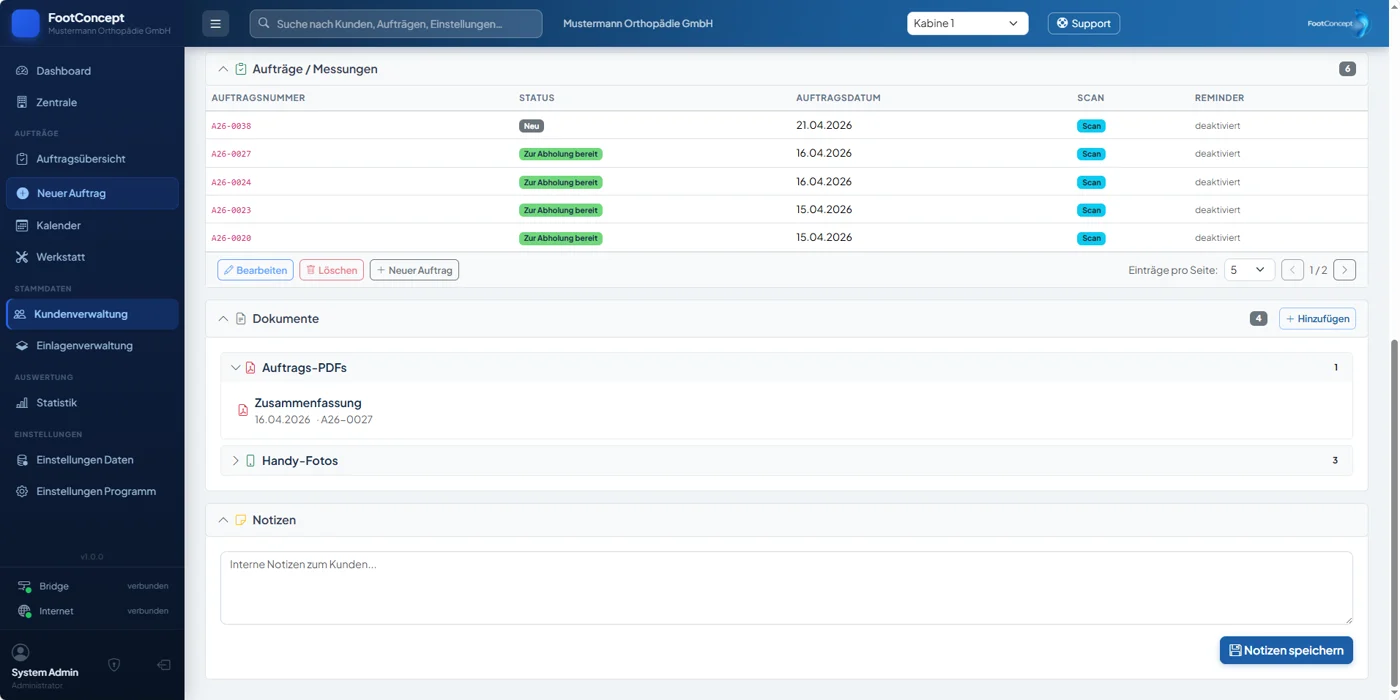Viewport: 1400px width, 700px height.
Task: Click the Scan badge for order A26-0027
Action: [x=1091, y=154]
